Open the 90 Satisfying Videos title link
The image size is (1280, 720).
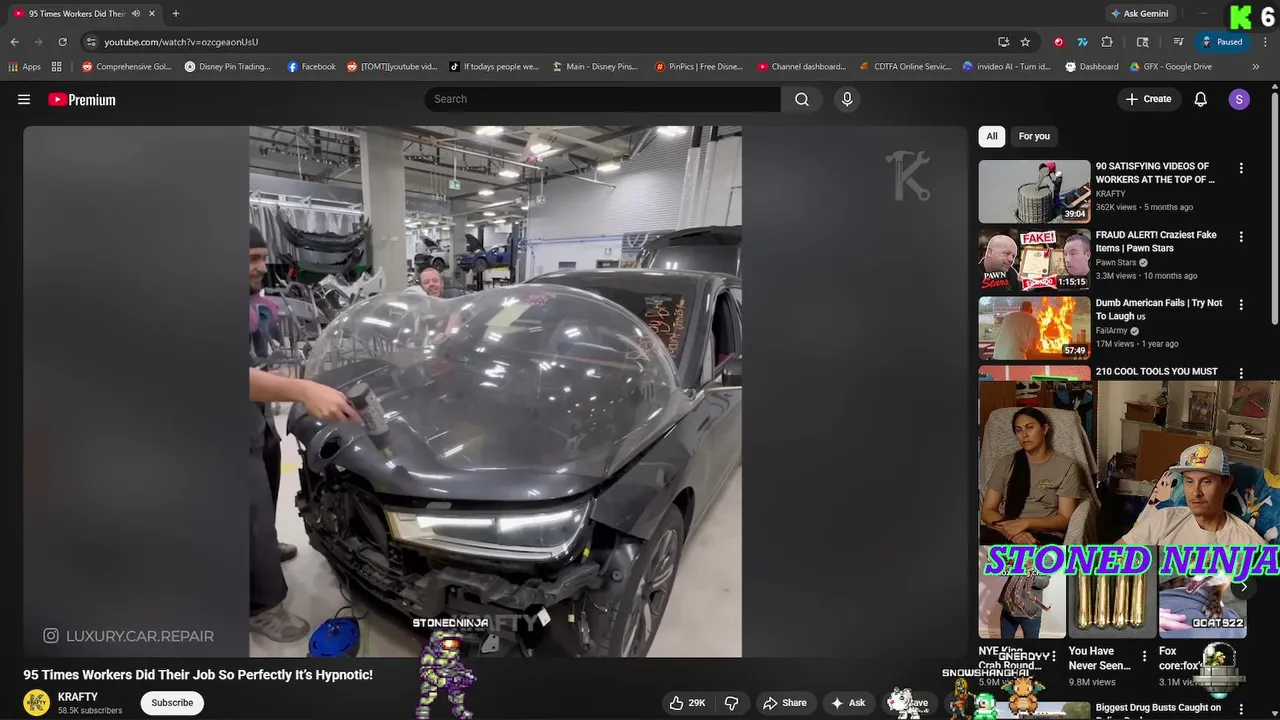[x=1155, y=173]
